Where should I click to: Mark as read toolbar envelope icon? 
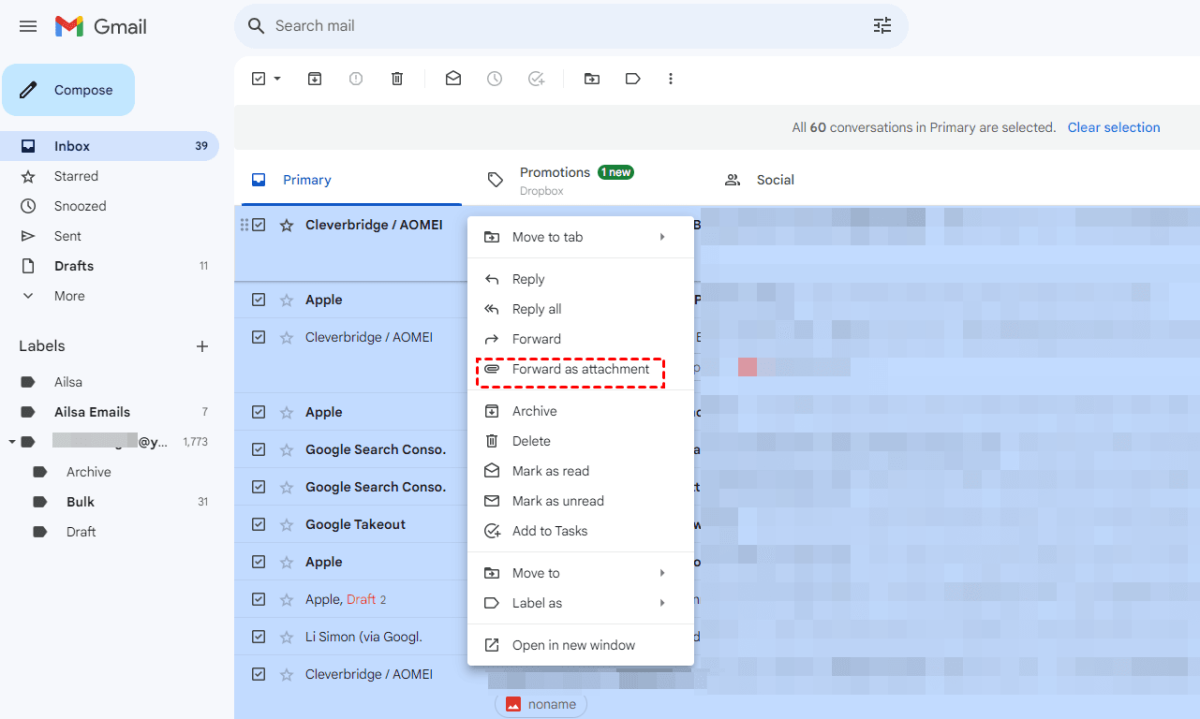coord(453,78)
